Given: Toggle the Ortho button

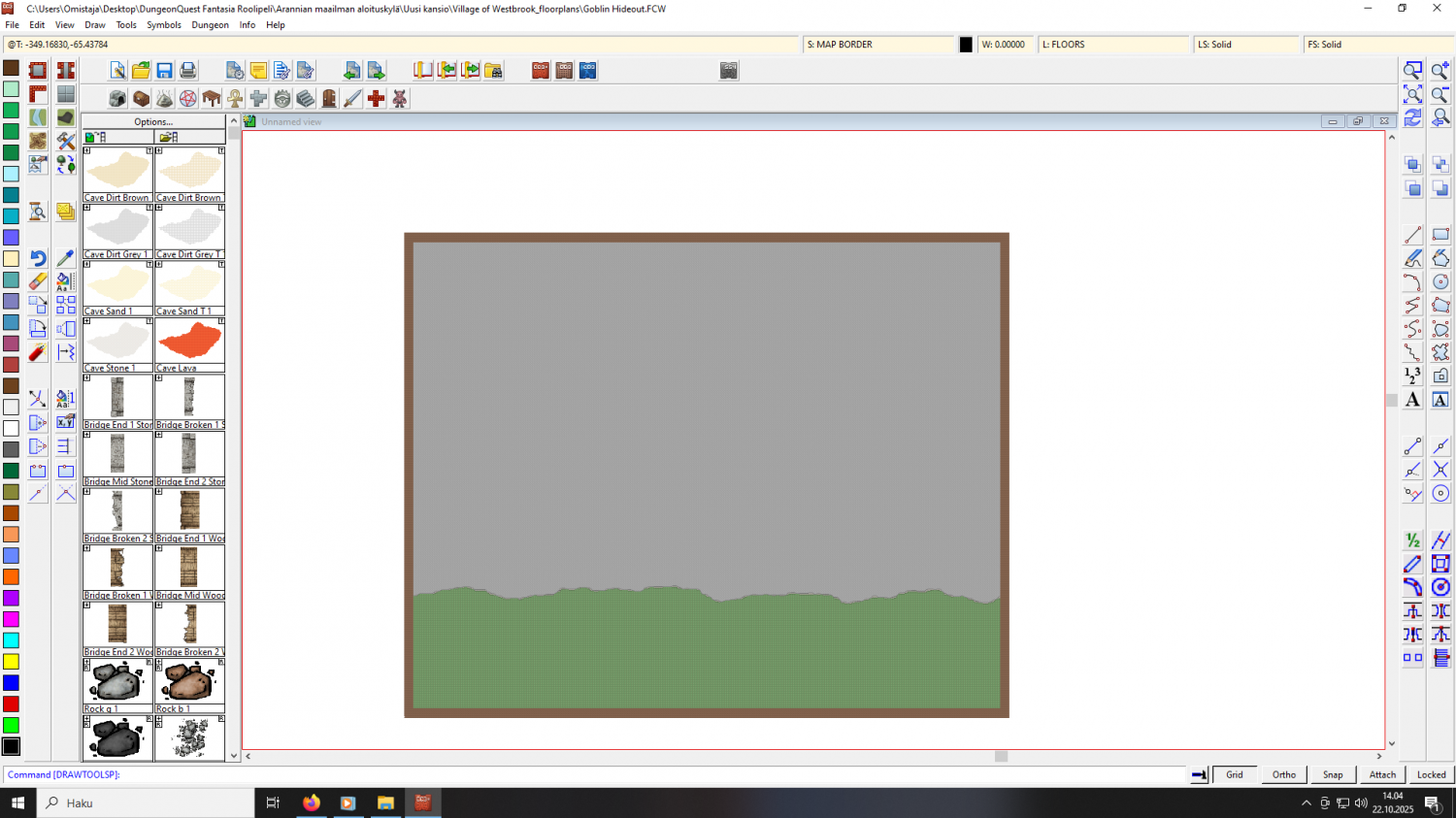Looking at the screenshot, I should pyautogui.click(x=1283, y=774).
